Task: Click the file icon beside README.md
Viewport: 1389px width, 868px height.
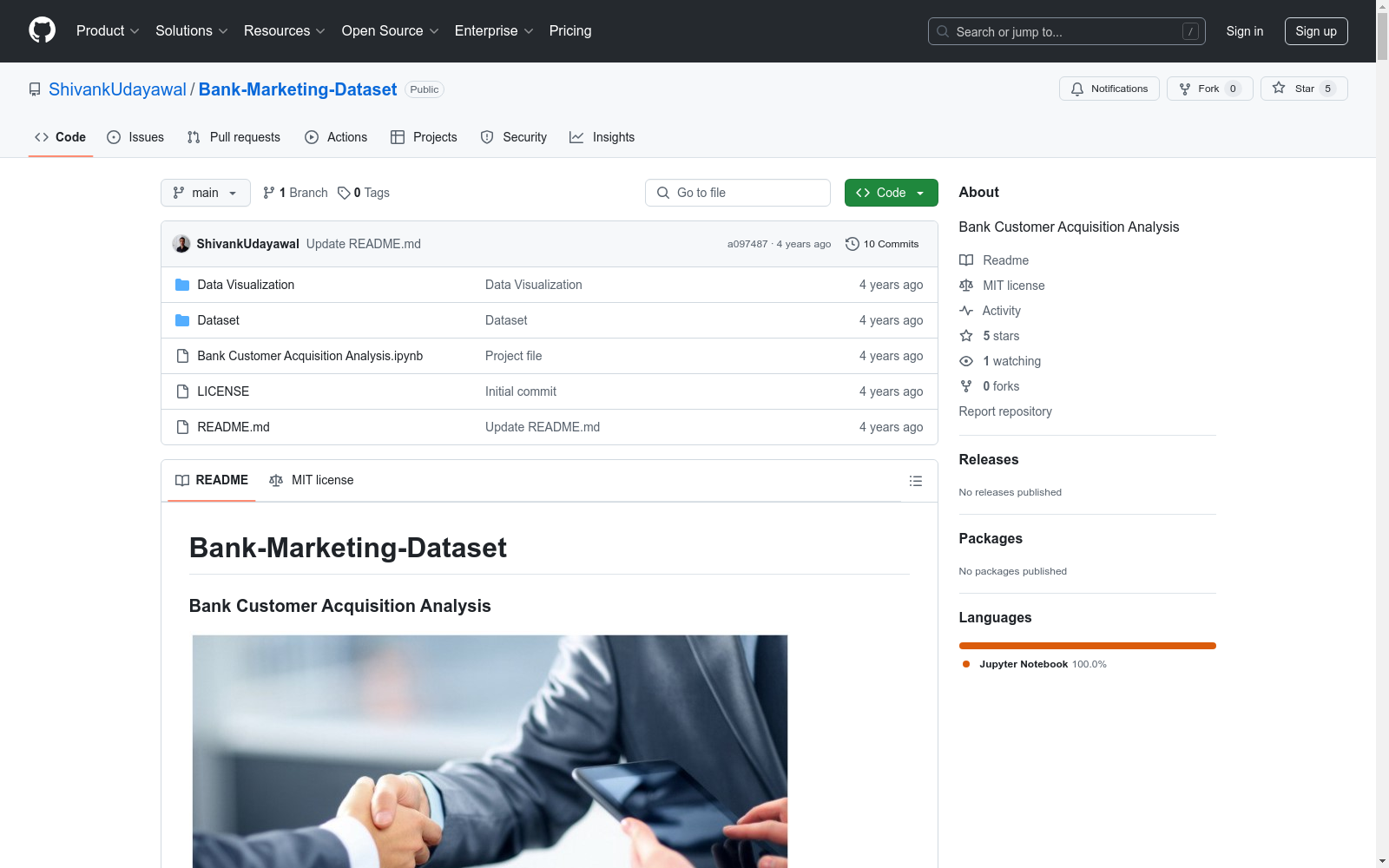Action: pyautogui.click(x=182, y=427)
